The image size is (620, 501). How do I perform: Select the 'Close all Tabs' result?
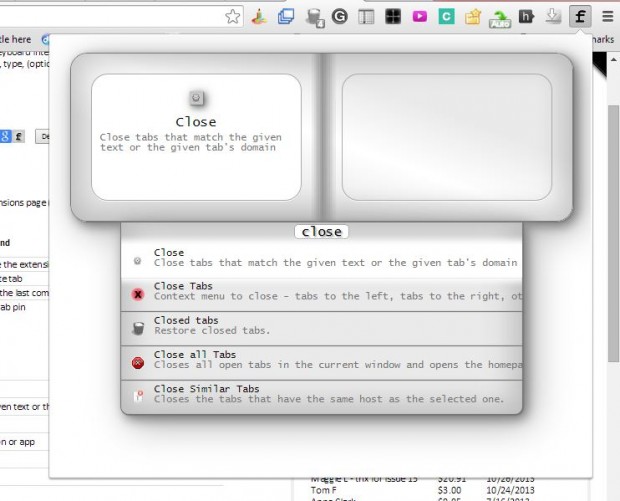pos(321,360)
